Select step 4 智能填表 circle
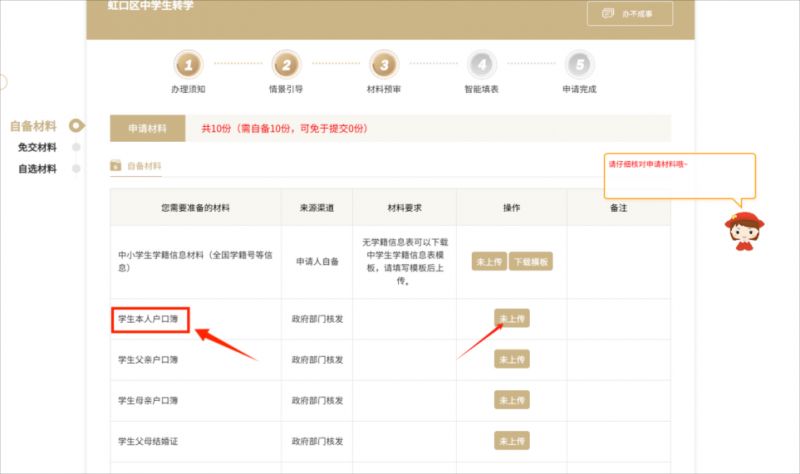Screen dimensions: 800x474 482,65
